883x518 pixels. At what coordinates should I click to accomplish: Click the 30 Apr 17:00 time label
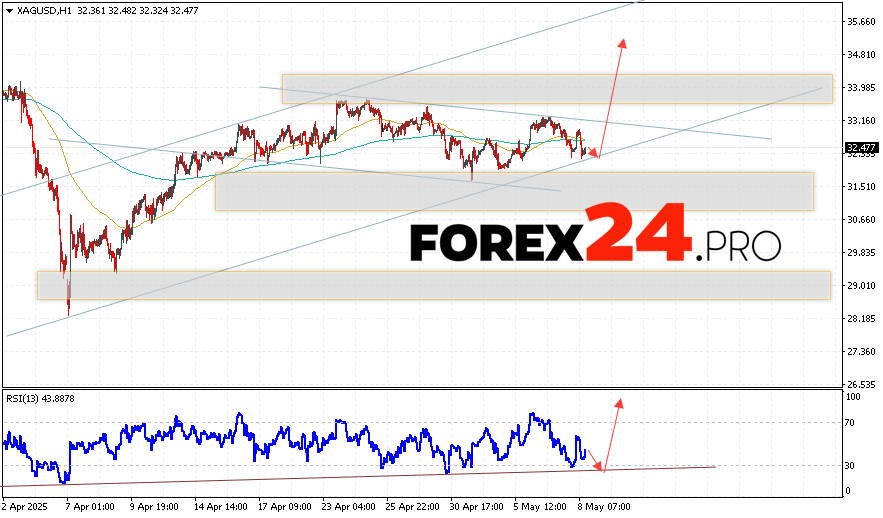click(477, 507)
